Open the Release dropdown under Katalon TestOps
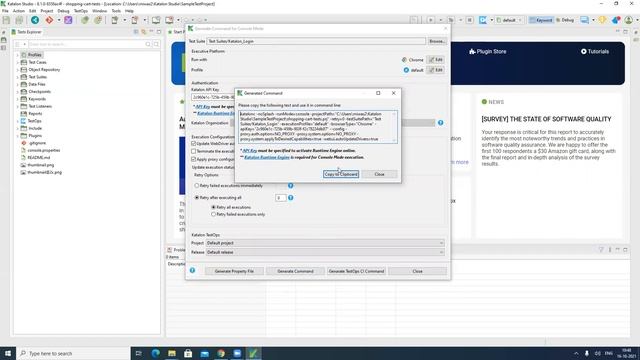 [x=325, y=252]
